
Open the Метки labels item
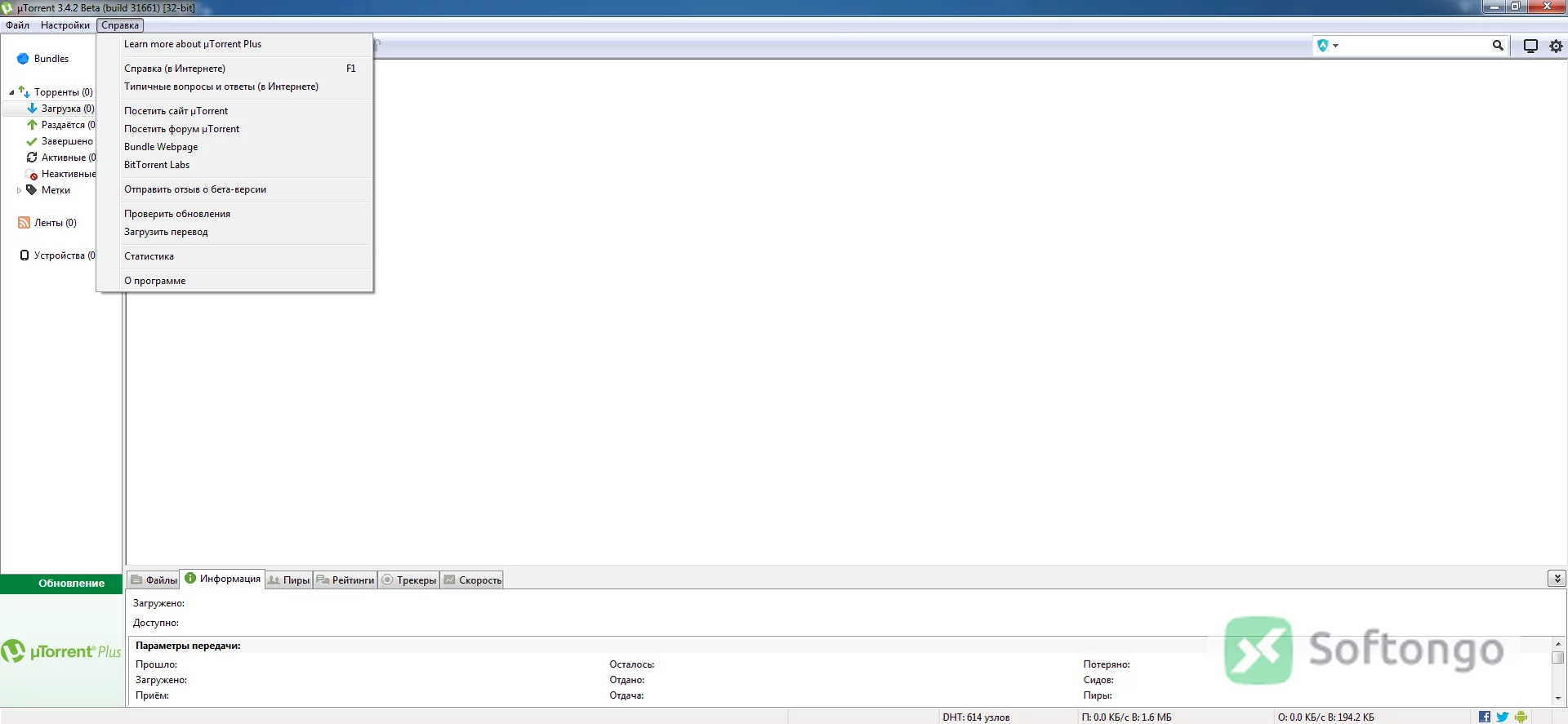[x=48, y=190]
